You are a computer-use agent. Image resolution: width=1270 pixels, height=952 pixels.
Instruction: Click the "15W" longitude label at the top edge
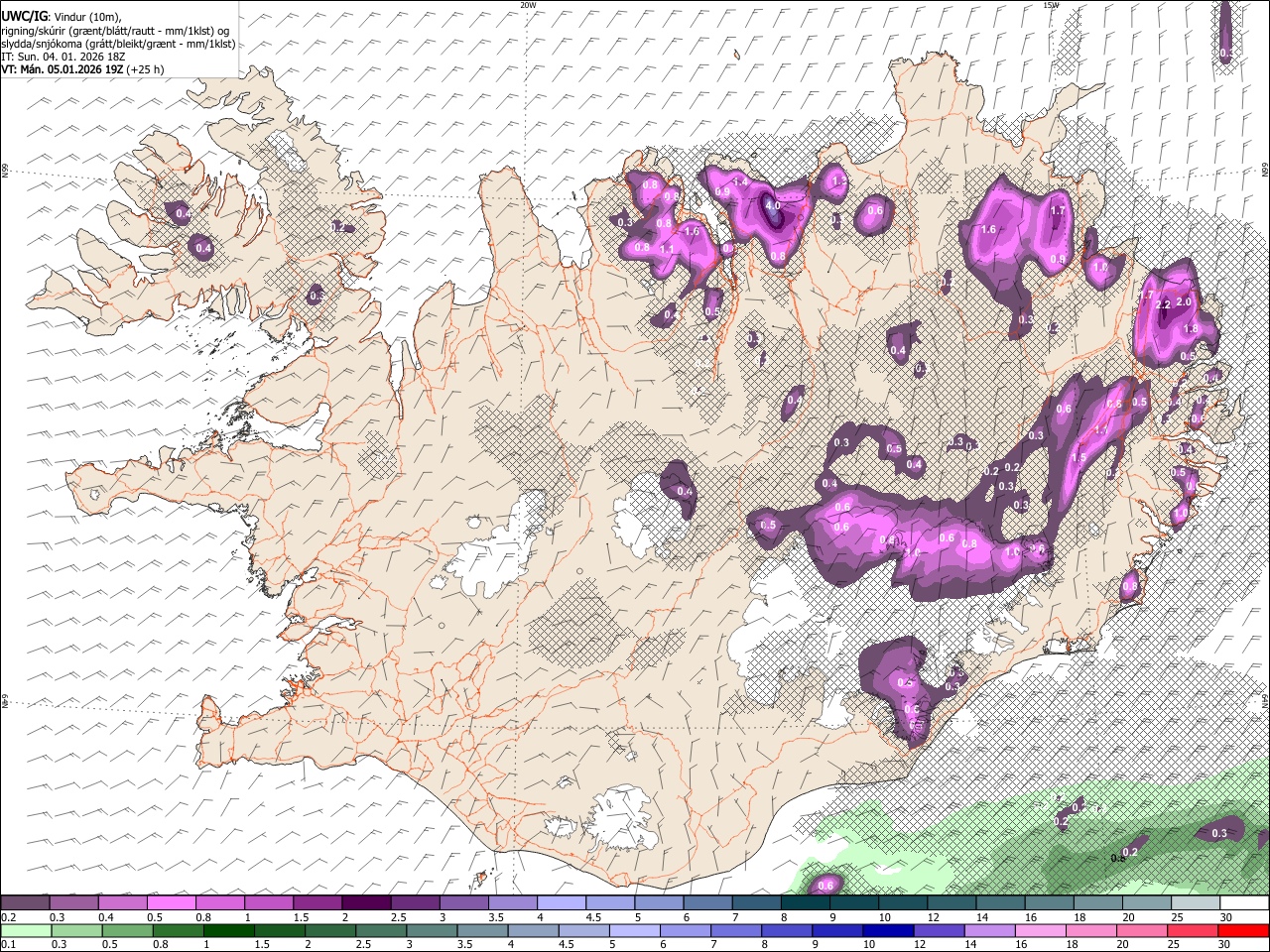point(1051,5)
